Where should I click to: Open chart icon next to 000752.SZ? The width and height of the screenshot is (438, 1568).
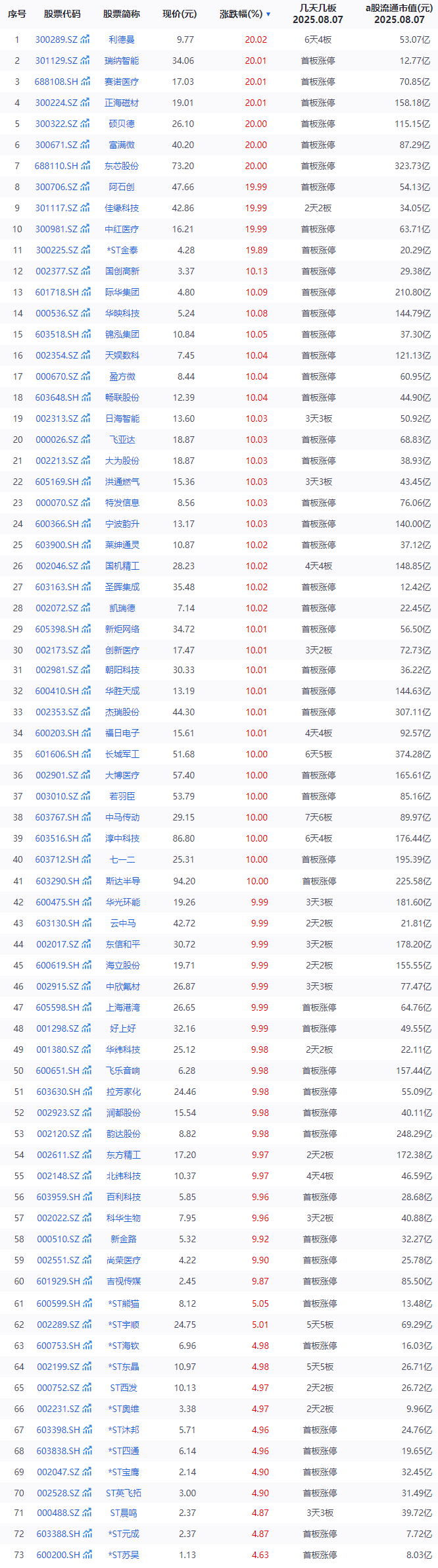click(87, 1388)
